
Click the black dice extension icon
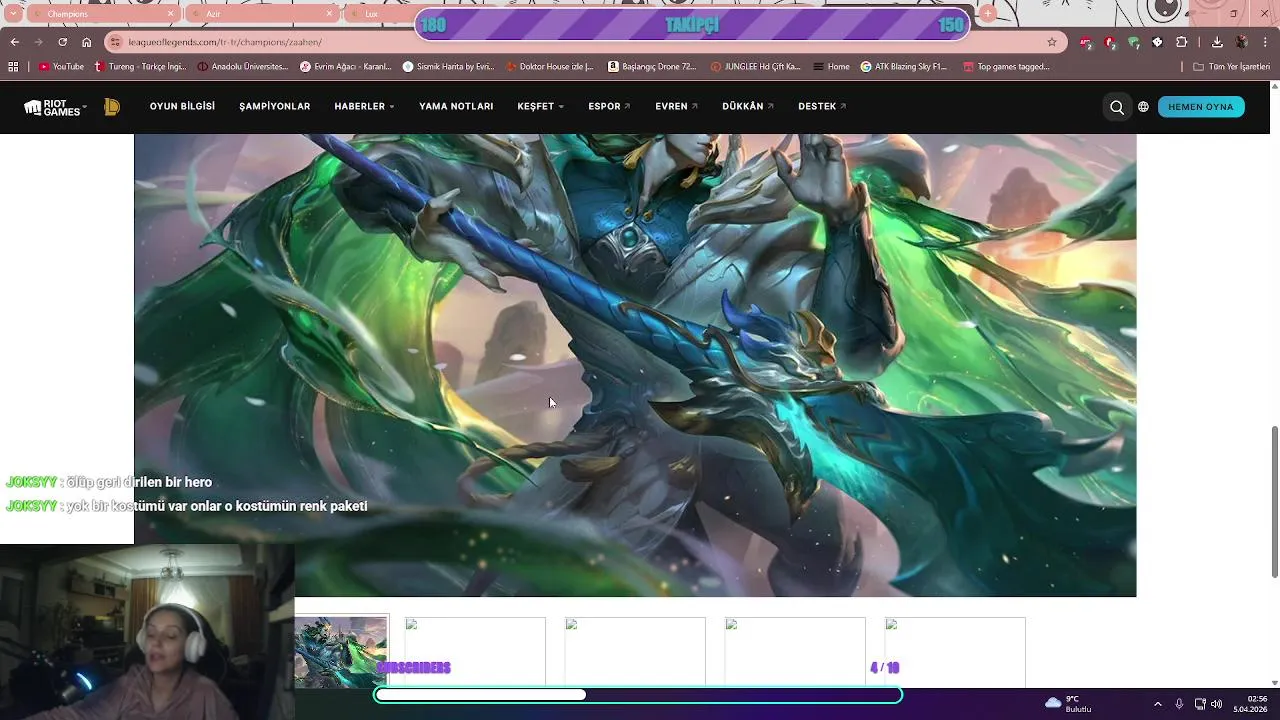[1157, 42]
